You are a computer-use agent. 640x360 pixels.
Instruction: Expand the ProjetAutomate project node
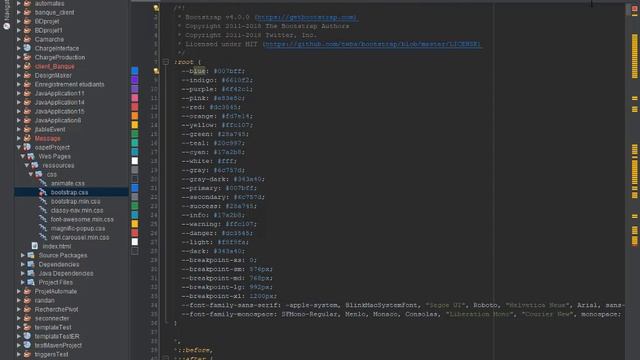click(19, 291)
